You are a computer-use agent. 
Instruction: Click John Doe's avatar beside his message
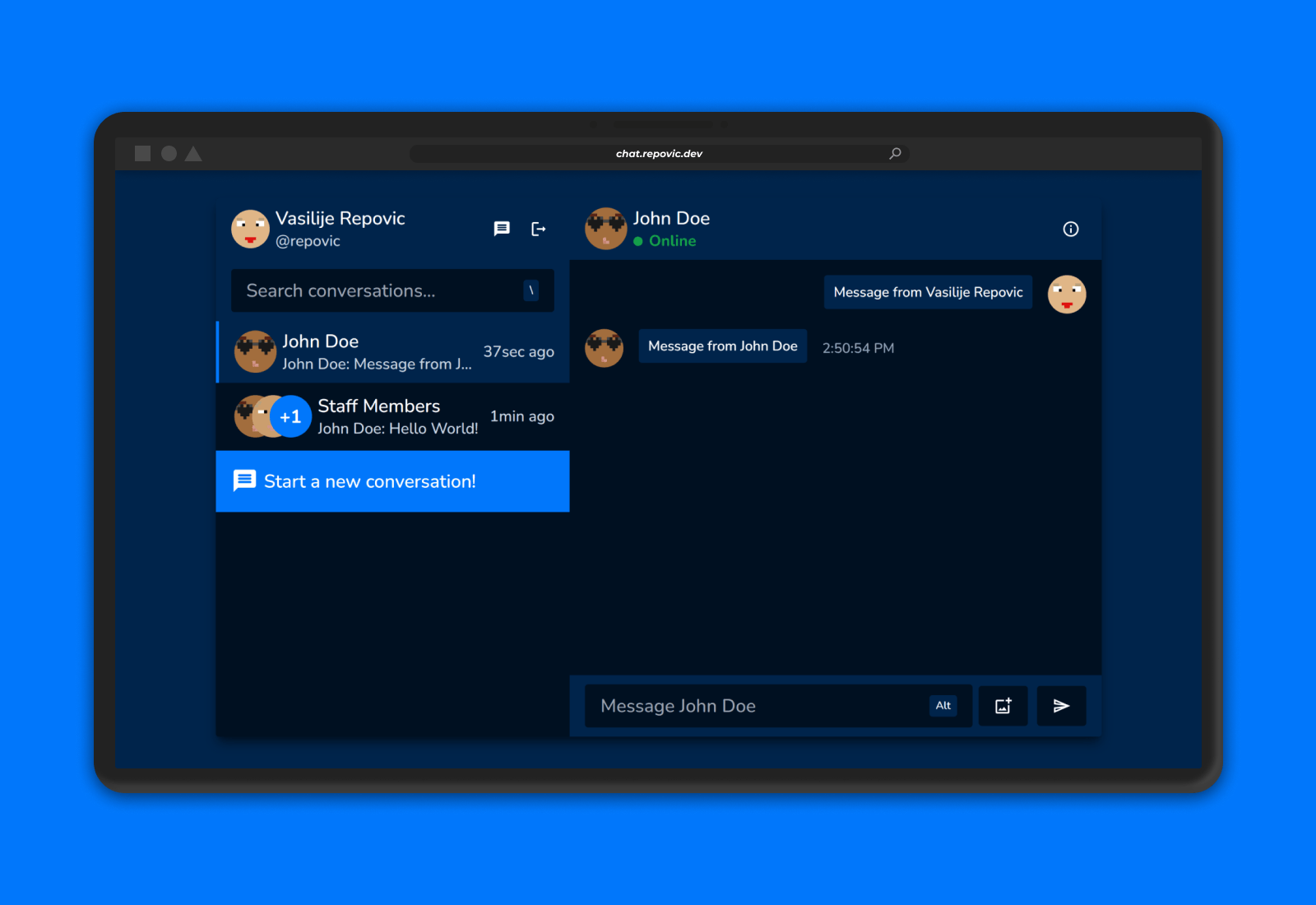point(604,348)
